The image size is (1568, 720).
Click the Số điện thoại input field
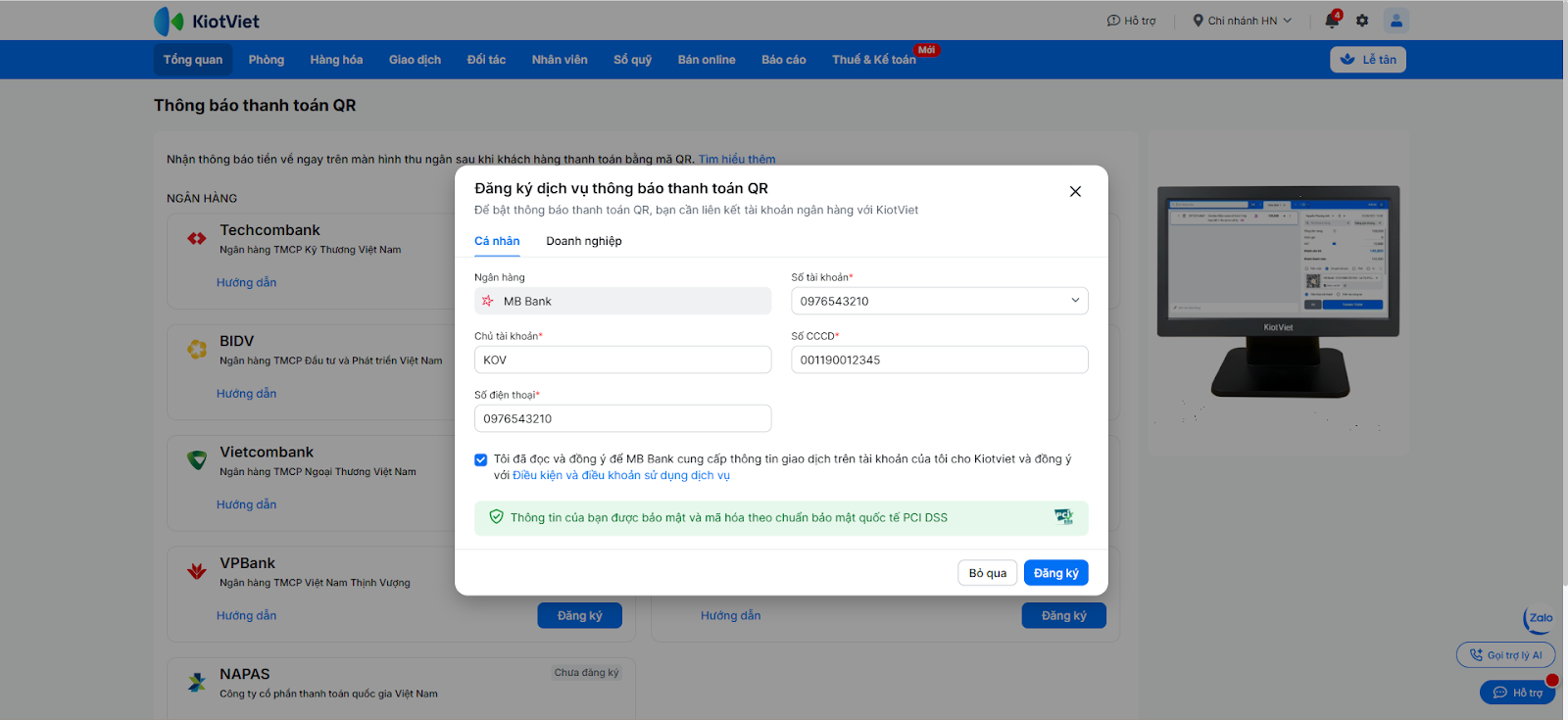[623, 418]
